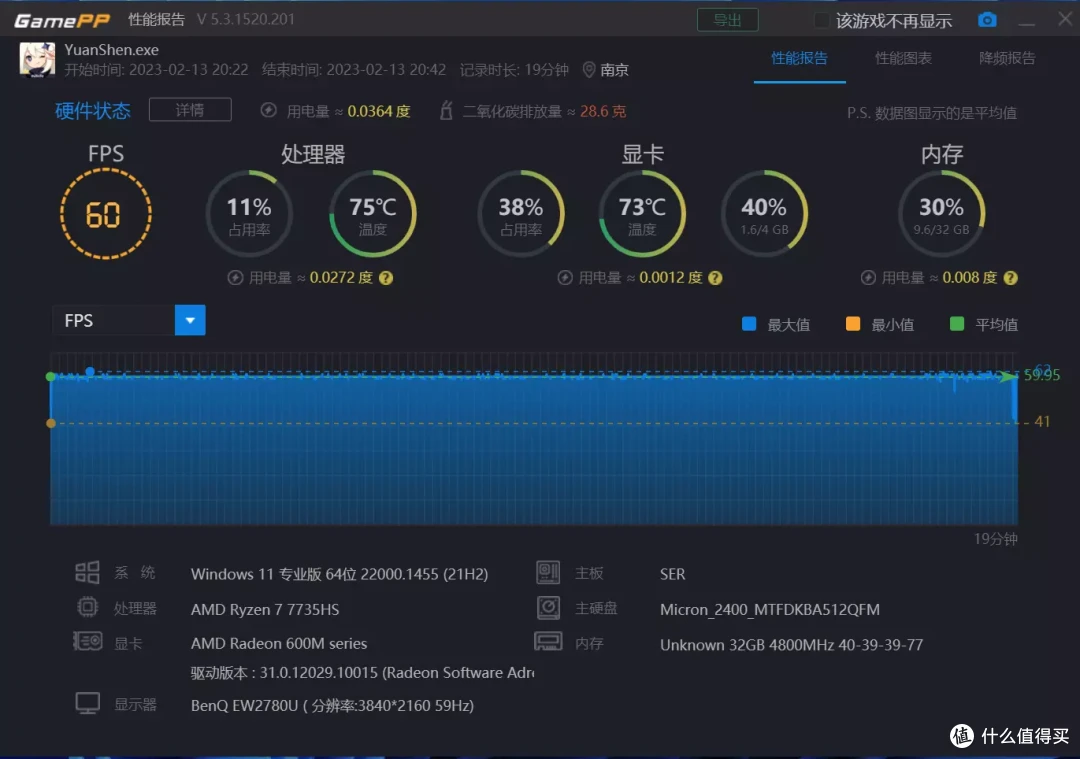Click the orange 最小值 legend swatch
This screenshot has height=759, width=1080.
[853, 324]
